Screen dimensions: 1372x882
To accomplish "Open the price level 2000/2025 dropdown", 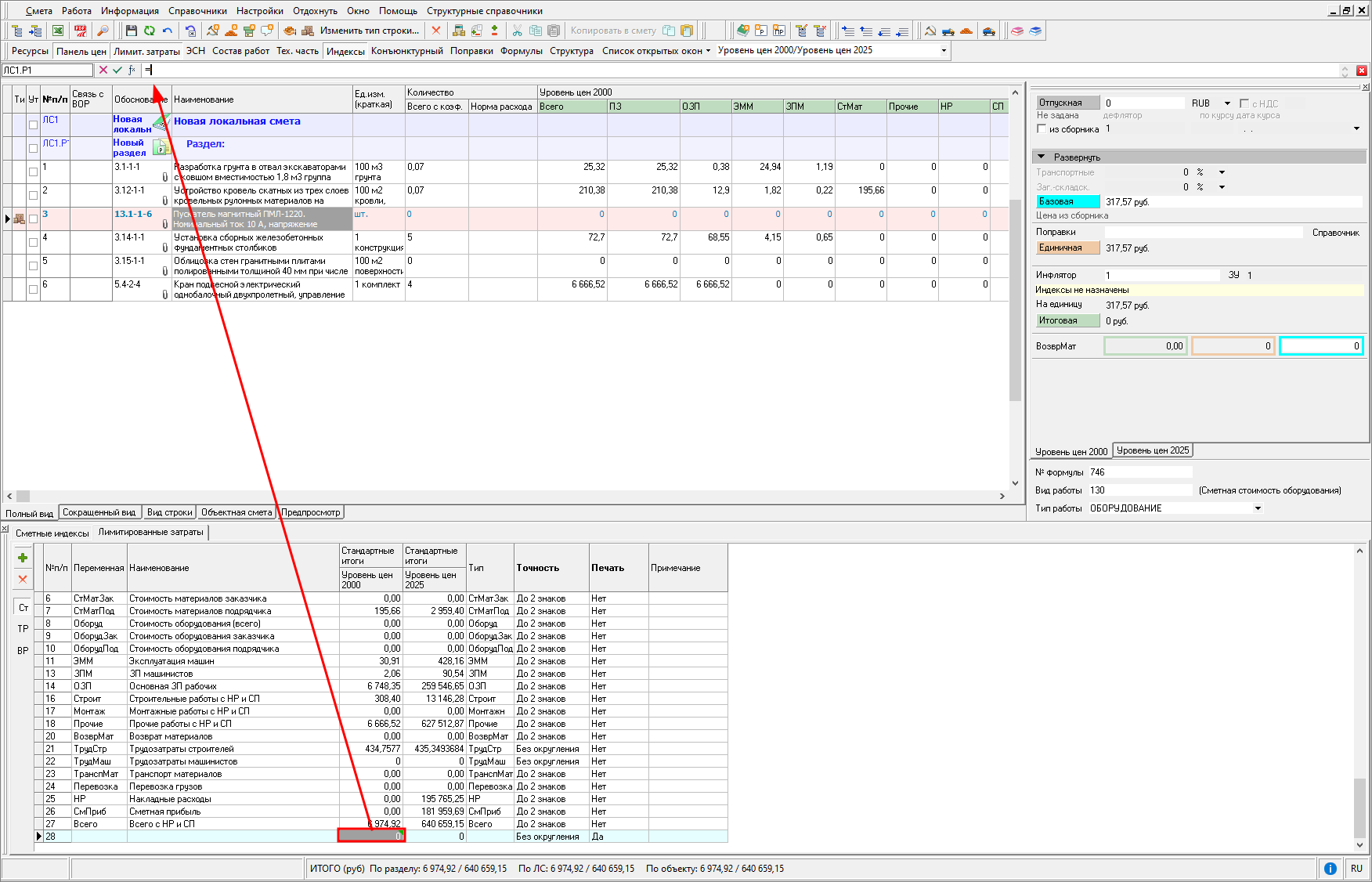I will tap(943, 50).
